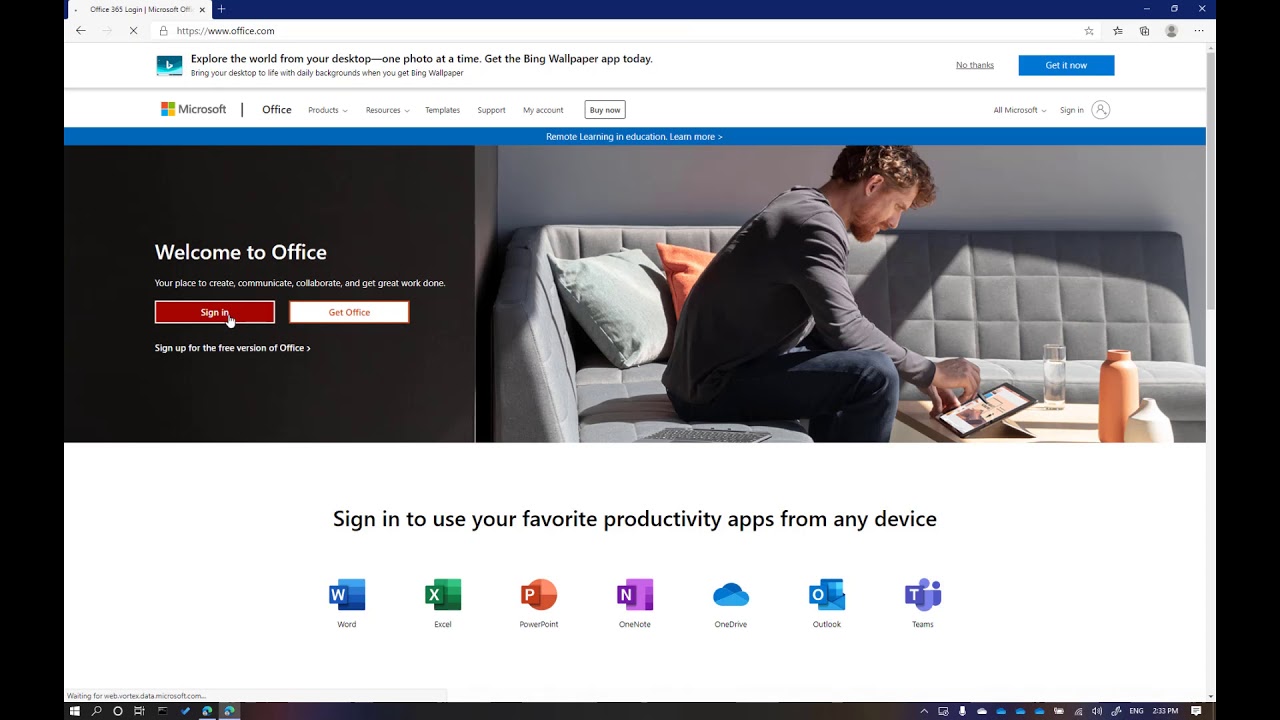
Task: Click the account avatar icon beside Sign in
Action: click(x=1101, y=110)
